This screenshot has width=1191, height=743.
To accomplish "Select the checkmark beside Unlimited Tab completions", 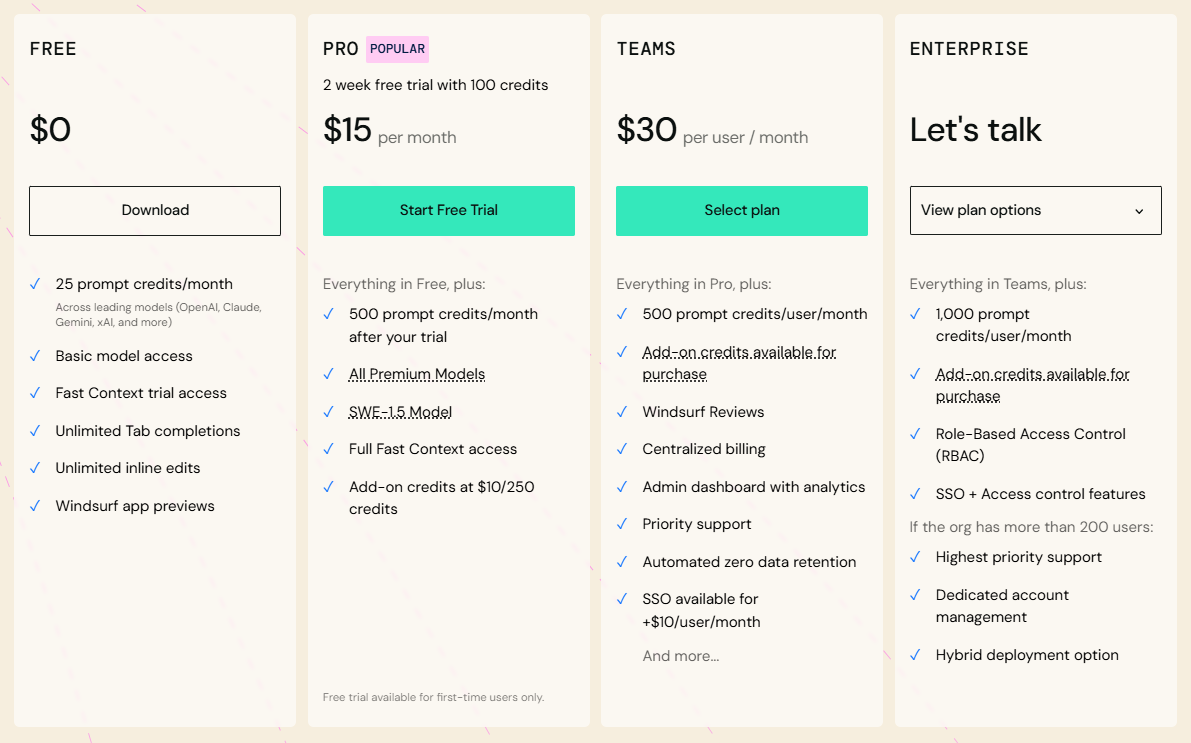I will (35, 431).
